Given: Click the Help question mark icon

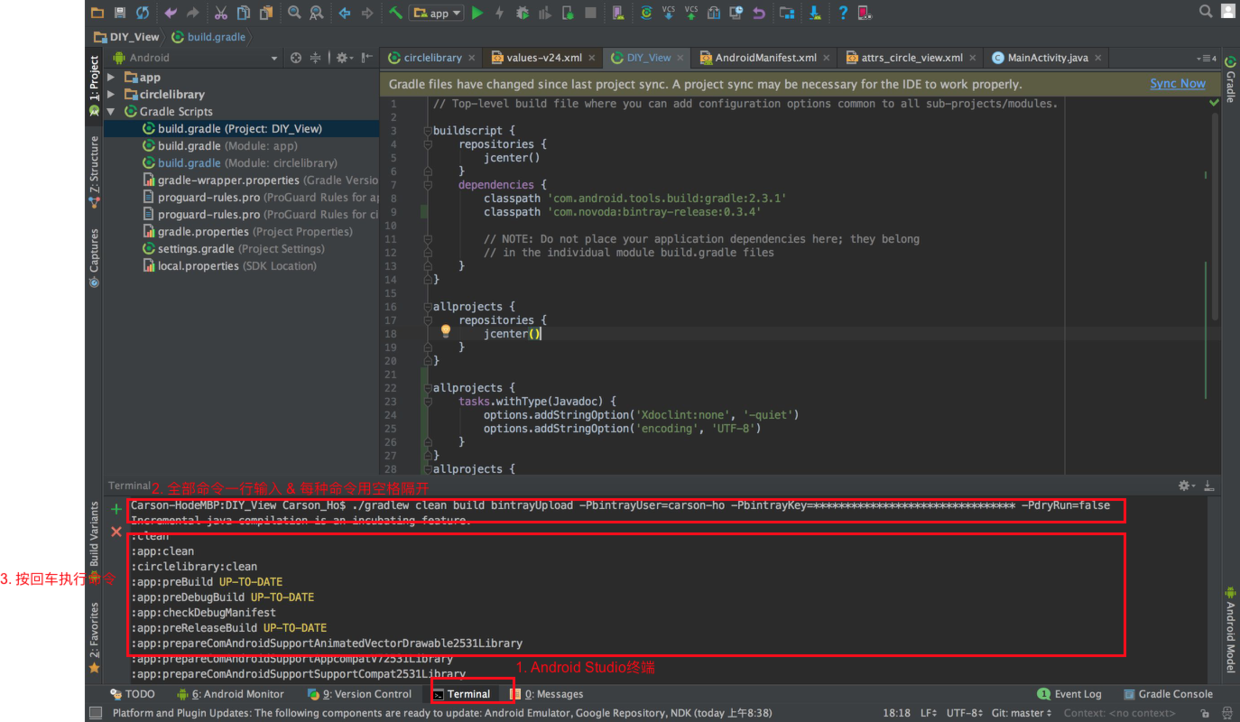Looking at the screenshot, I should coord(843,13).
